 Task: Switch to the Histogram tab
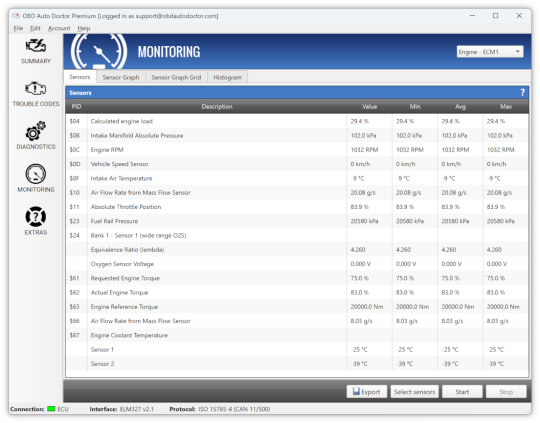[x=227, y=78]
